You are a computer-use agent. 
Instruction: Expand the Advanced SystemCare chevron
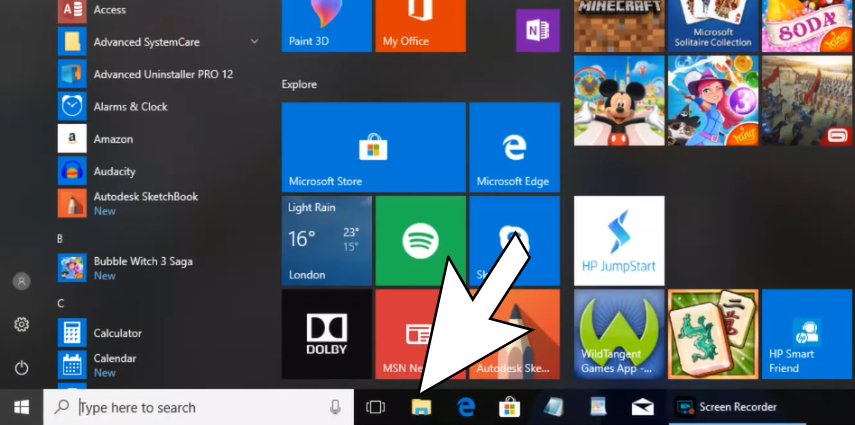(x=254, y=41)
